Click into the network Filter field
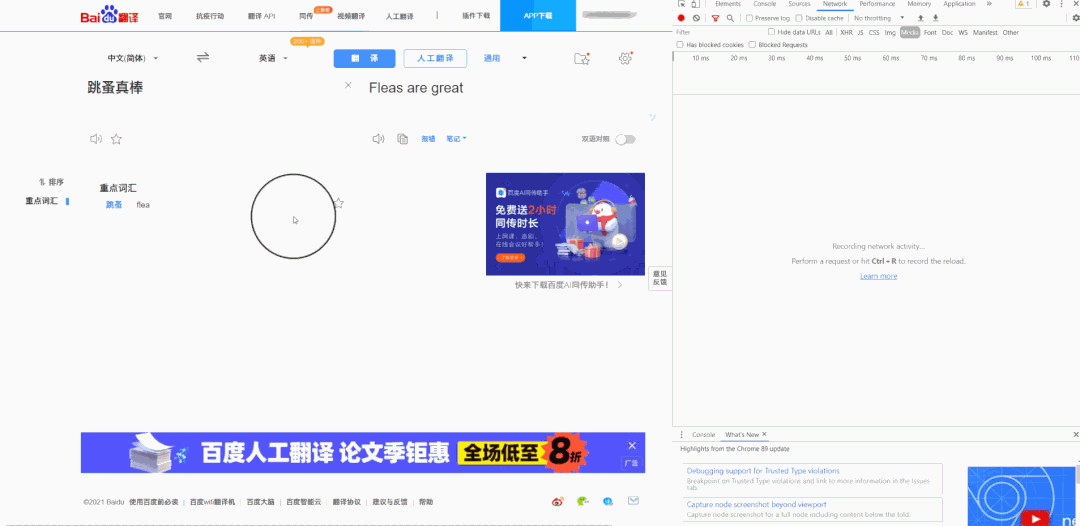 pyautogui.click(x=718, y=32)
